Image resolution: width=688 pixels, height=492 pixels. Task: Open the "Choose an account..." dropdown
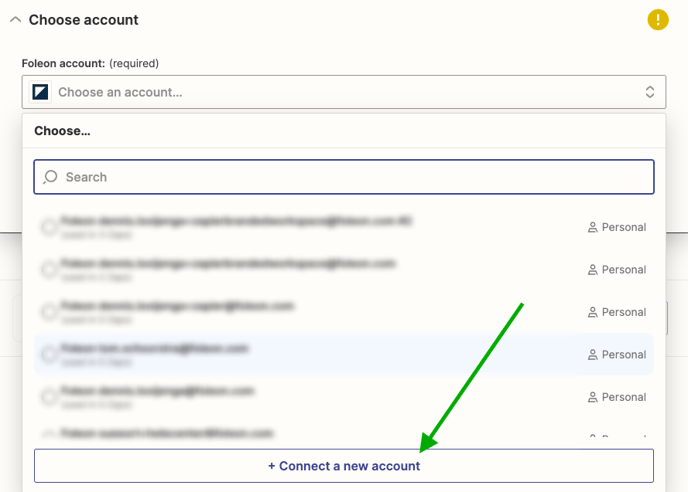[x=340, y=92]
